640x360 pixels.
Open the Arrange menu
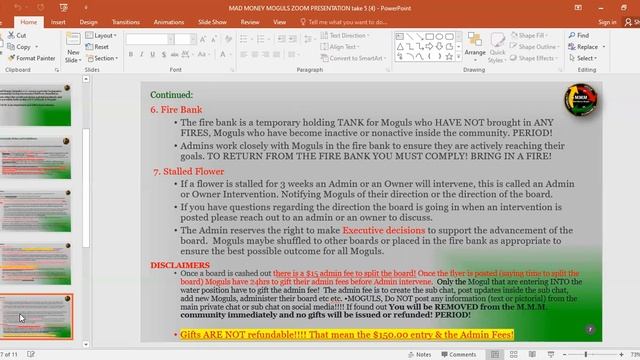[475, 47]
